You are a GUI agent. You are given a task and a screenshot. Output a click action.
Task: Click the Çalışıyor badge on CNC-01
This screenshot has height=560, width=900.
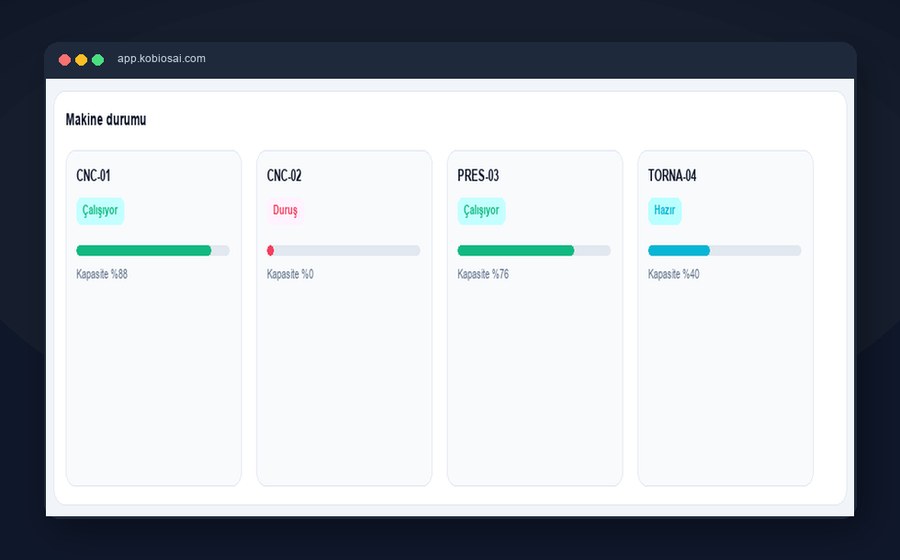point(100,211)
